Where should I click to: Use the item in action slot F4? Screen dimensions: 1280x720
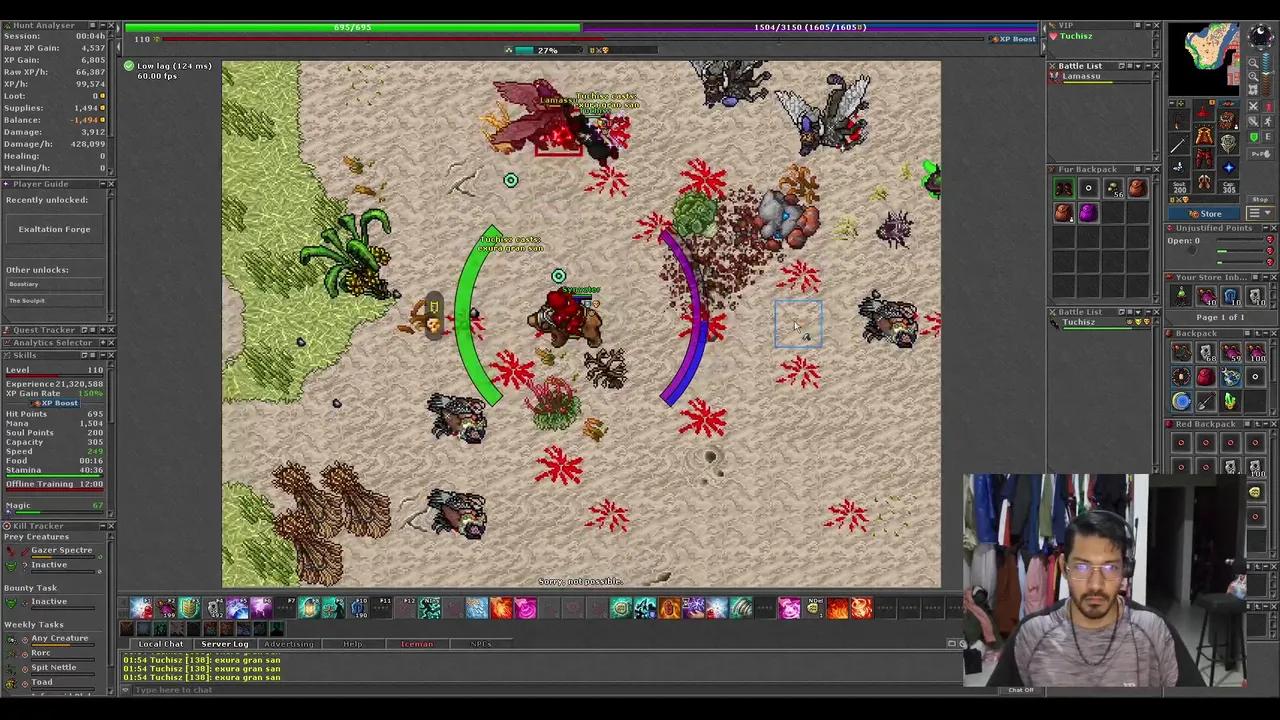214,608
